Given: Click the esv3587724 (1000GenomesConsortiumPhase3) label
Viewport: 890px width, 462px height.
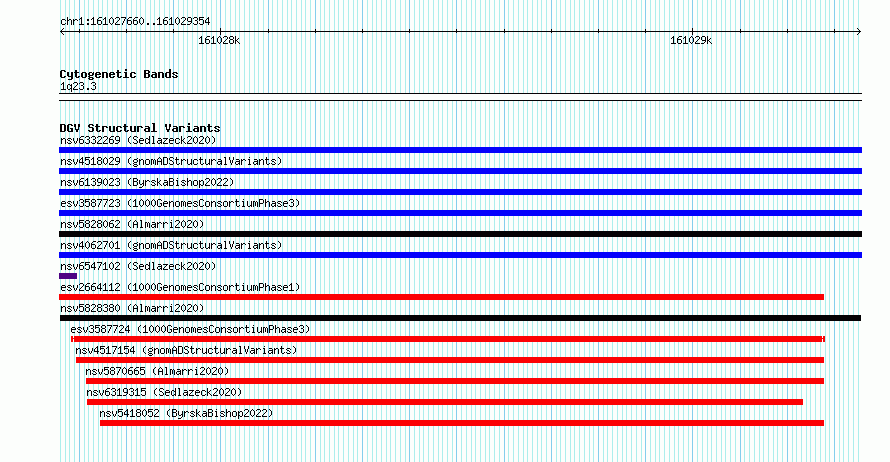Looking at the screenshot, I should [x=190, y=329].
